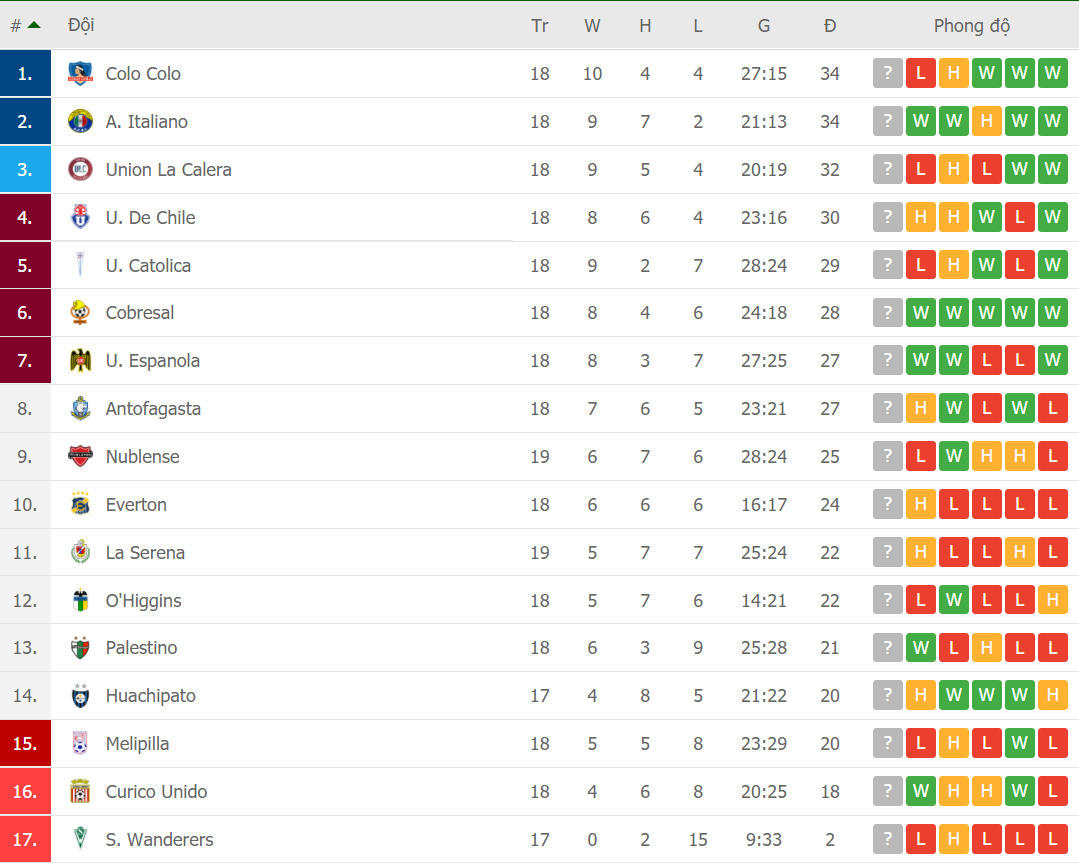Image resolution: width=1079 pixels, height=863 pixels.
Task: Click the Nublense club crest
Action: (80, 457)
